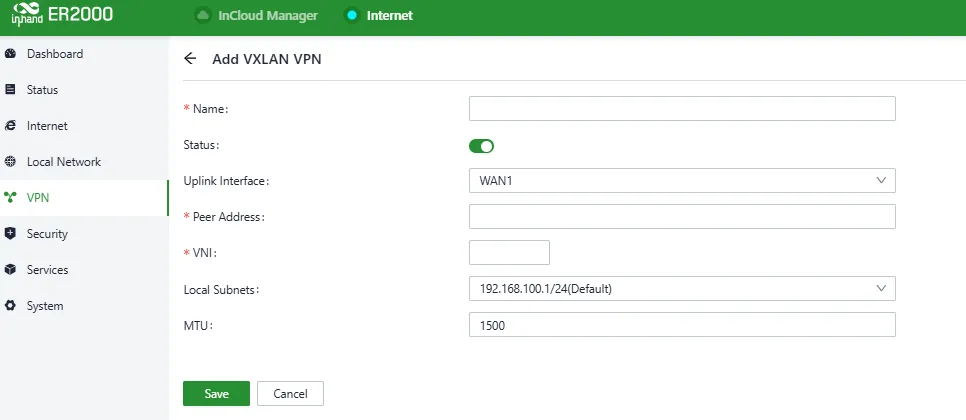The width and height of the screenshot is (966, 420).
Task: Click the Local Network globe icon
Action: (10, 162)
